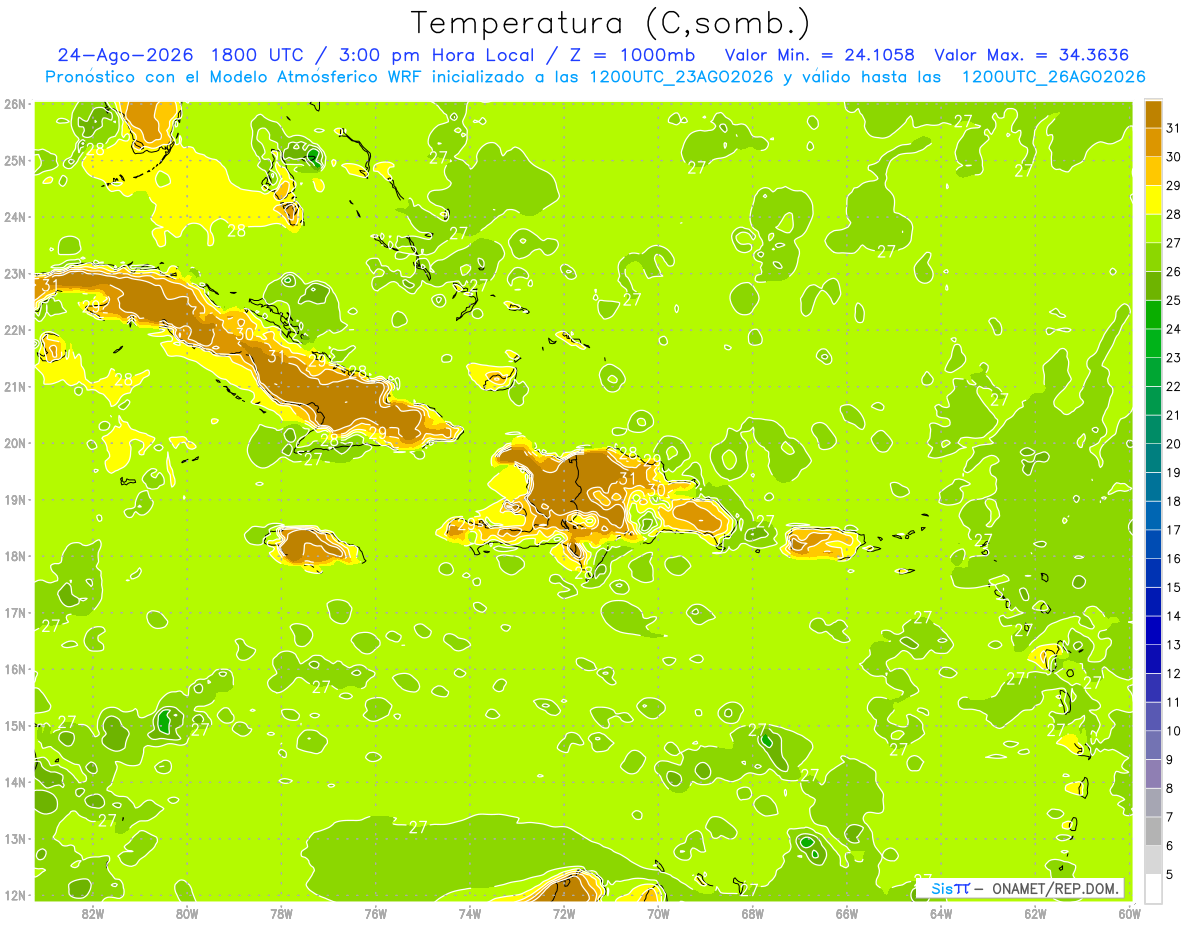Click the 66W longitude axis label
This screenshot has width=1200, height=927.
coord(846,913)
